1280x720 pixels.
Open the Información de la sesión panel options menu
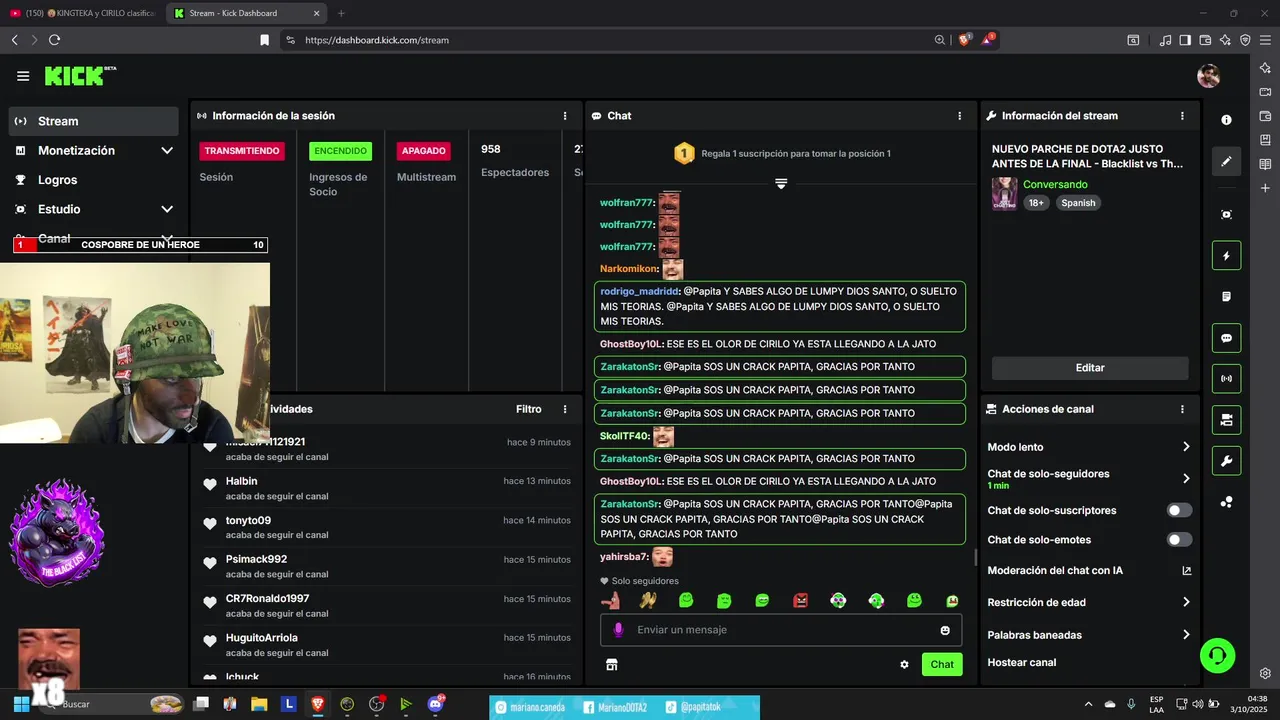pyautogui.click(x=565, y=116)
